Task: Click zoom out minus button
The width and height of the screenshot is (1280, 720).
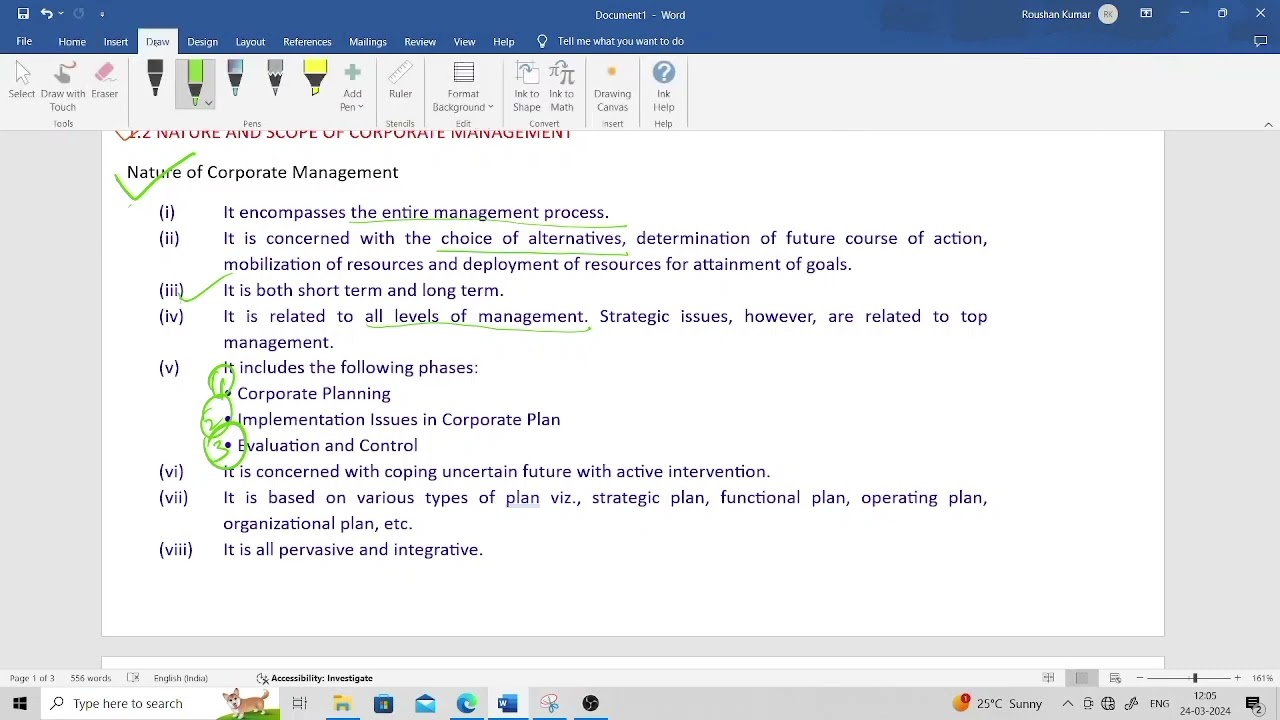Action: pyautogui.click(x=1140, y=678)
